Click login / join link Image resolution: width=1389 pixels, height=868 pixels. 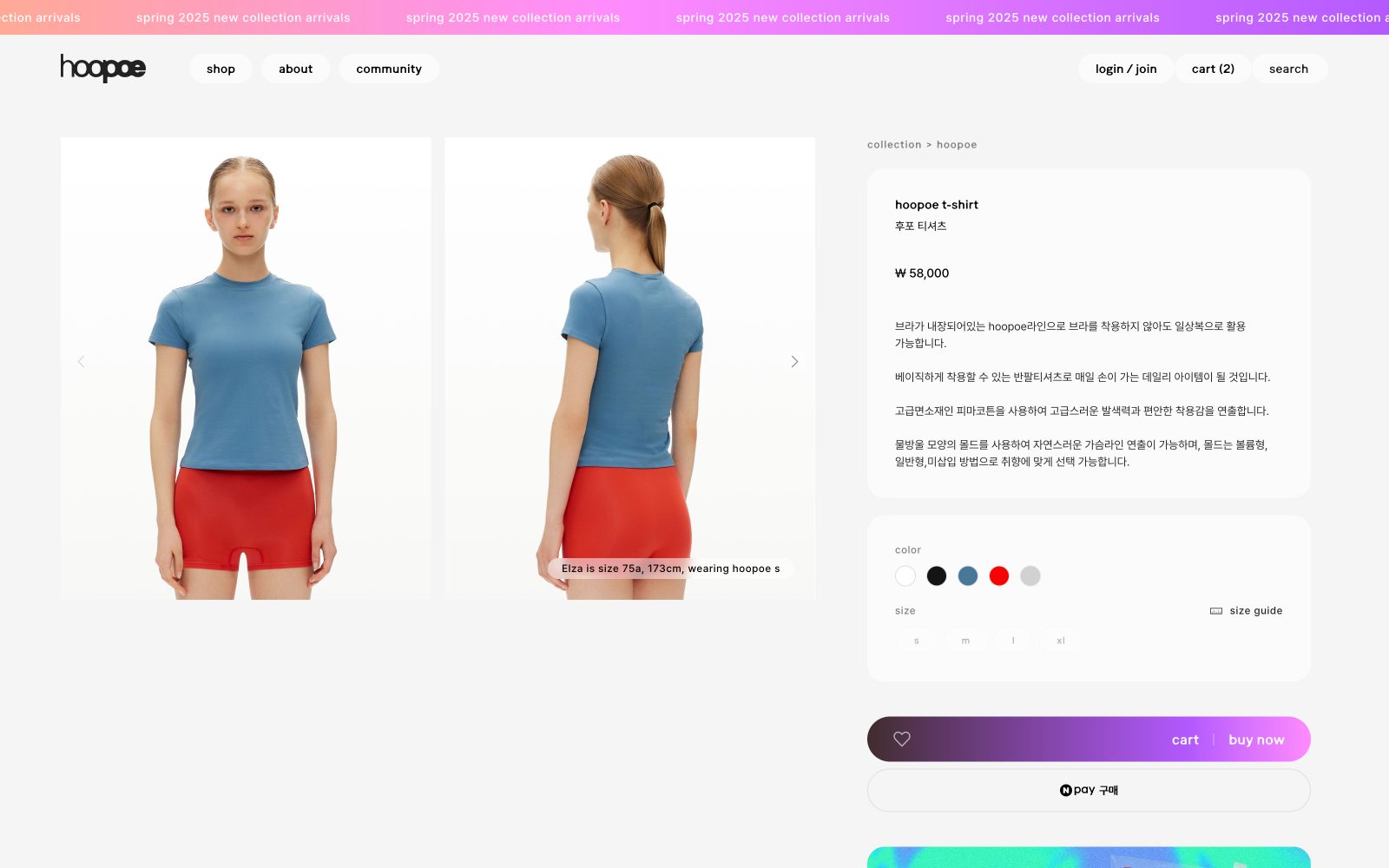[1125, 69]
